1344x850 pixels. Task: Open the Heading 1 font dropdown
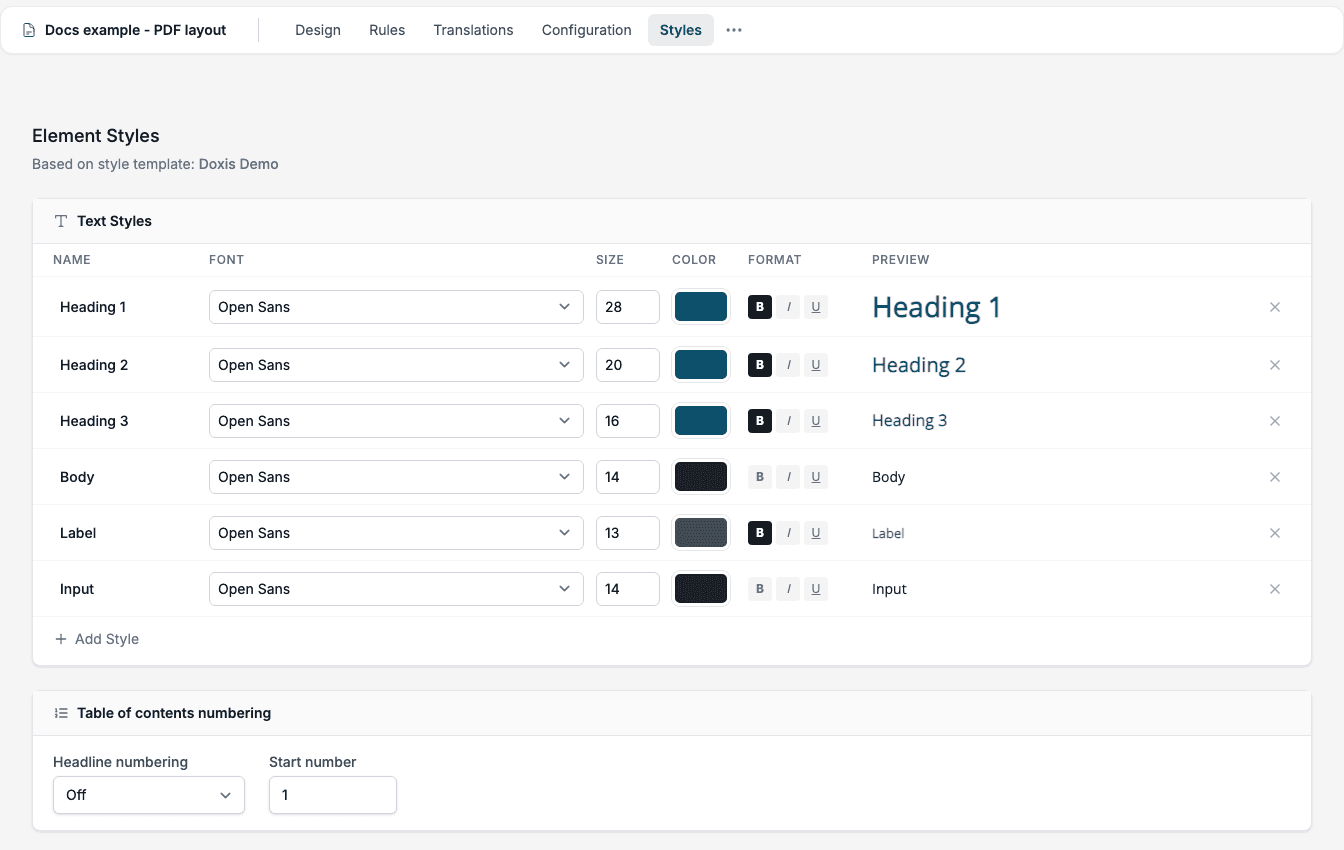click(396, 307)
